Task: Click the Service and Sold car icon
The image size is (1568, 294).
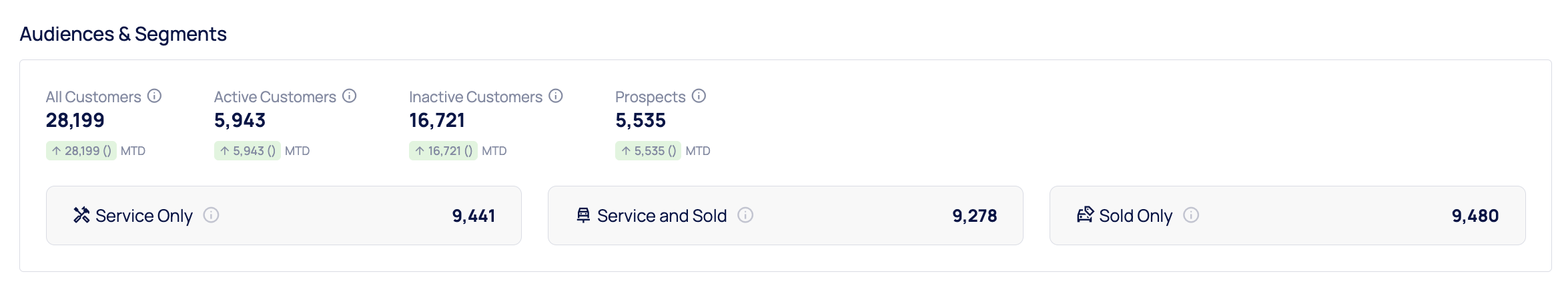Action: click(x=583, y=215)
